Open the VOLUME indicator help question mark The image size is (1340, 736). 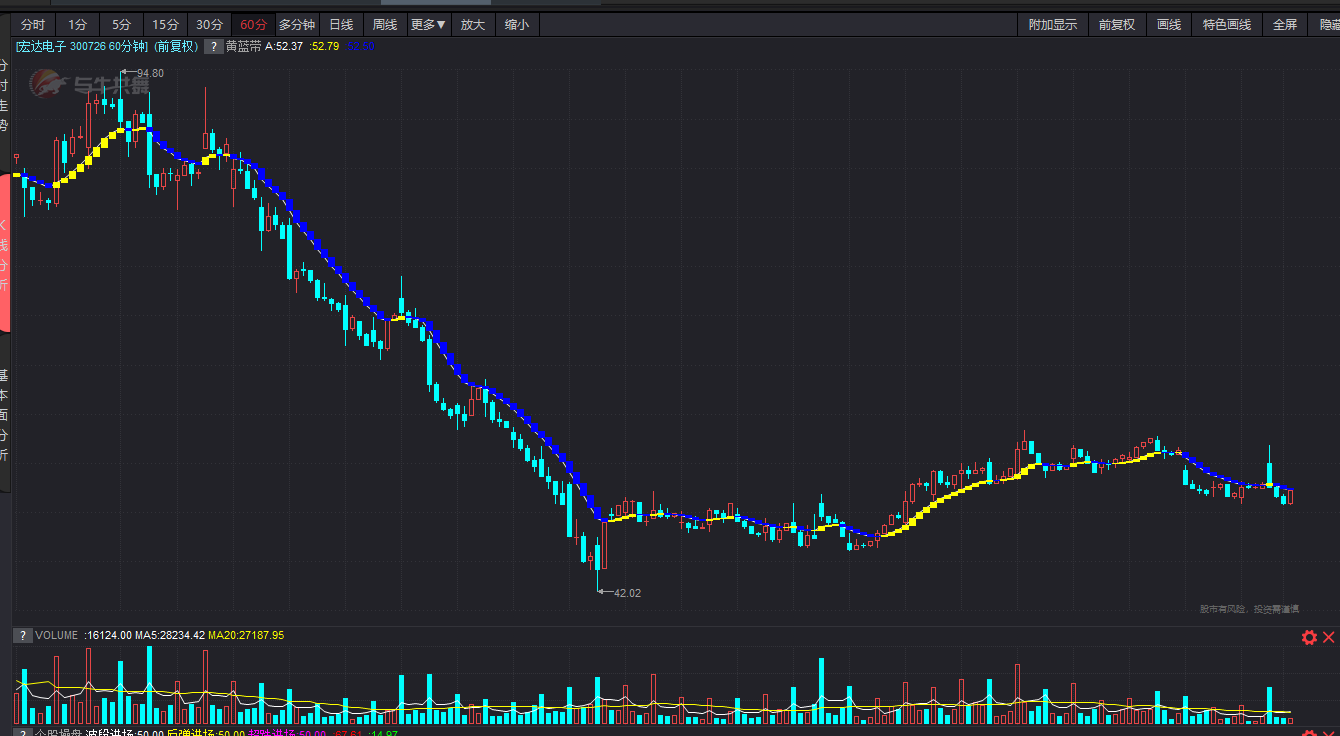(21, 635)
